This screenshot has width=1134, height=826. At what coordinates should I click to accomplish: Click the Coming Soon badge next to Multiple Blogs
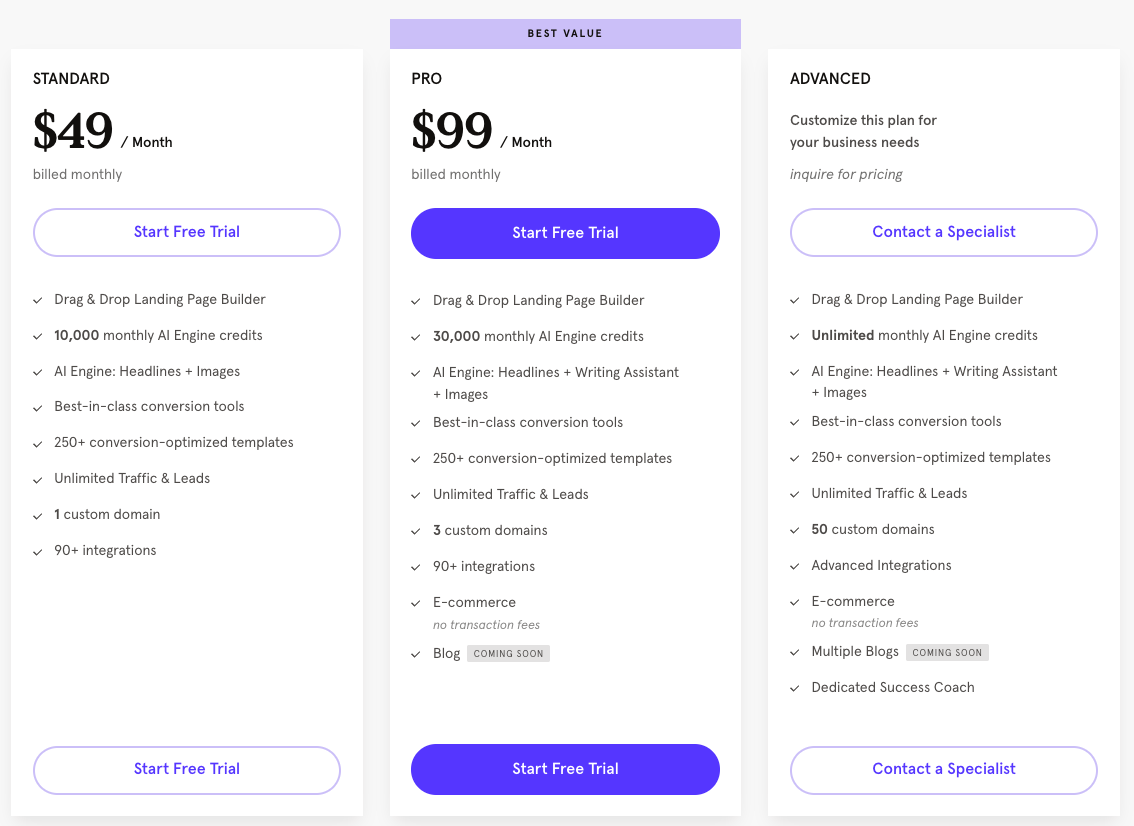[947, 653]
